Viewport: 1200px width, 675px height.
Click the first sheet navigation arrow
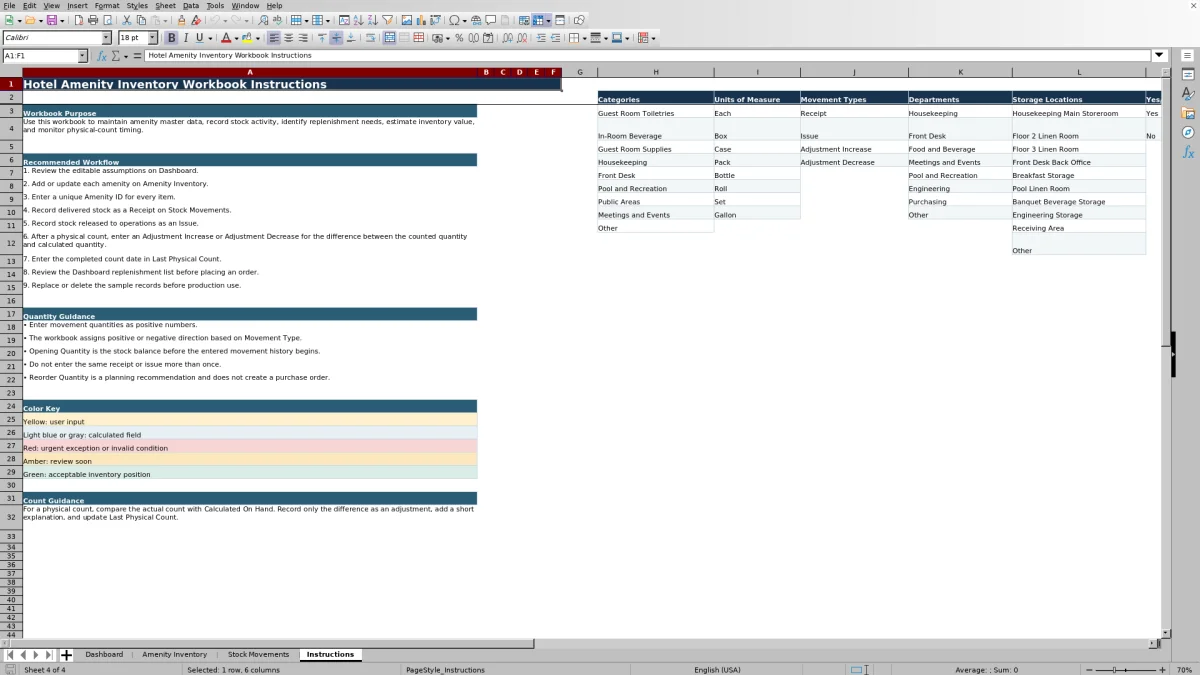(9, 655)
